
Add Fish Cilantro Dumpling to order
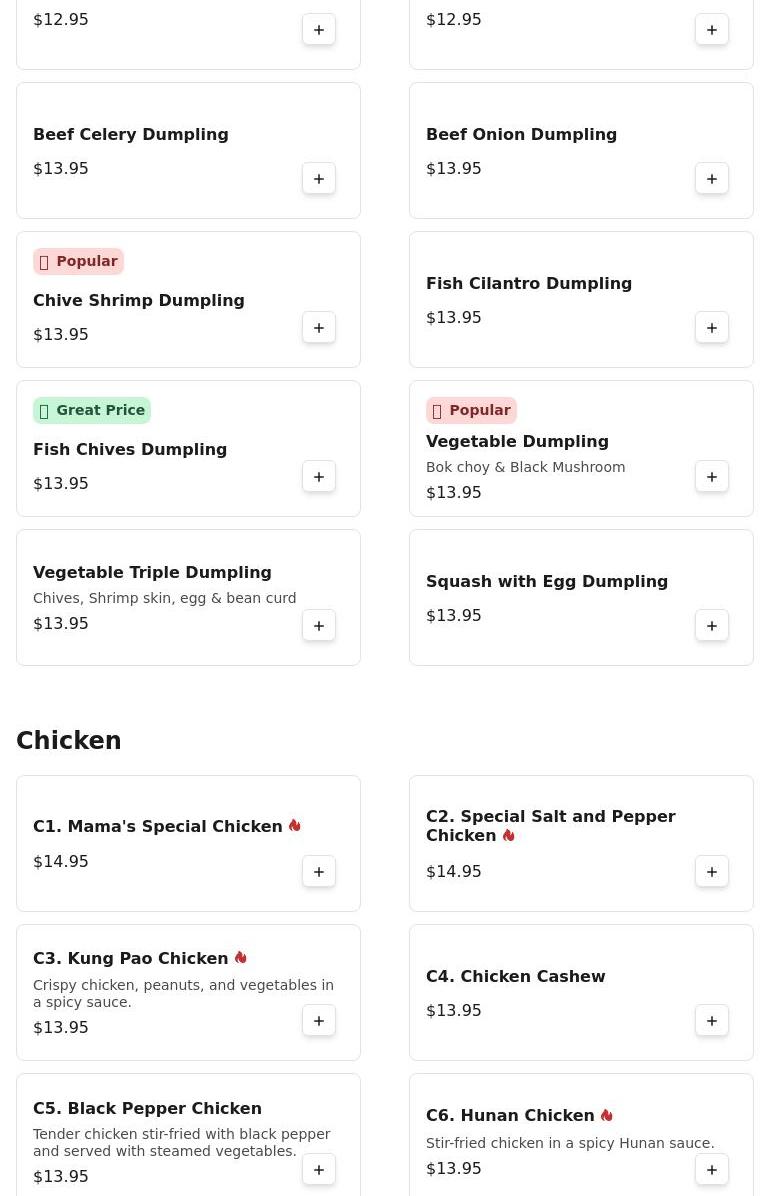[x=712, y=328]
